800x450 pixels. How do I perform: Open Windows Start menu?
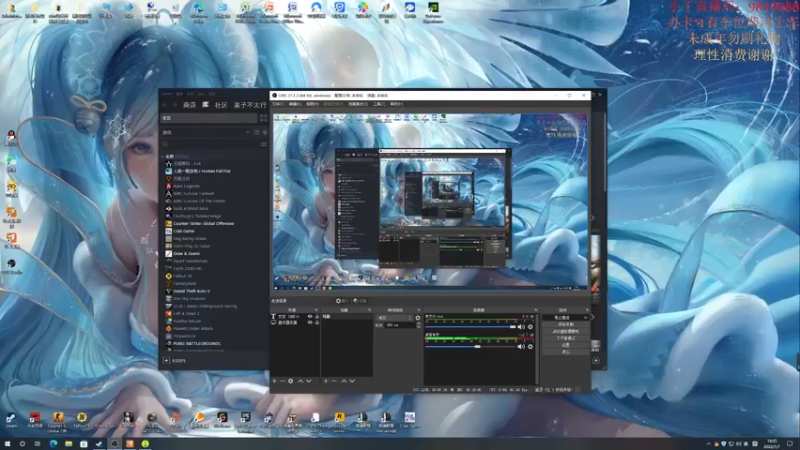pyautogui.click(x=7, y=443)
